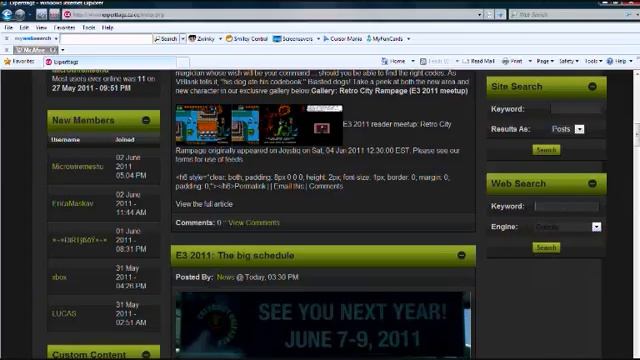This screenshot has width=640, height=360.
Task: Open the Gallery: Retro City Rampage link
Action: [389, 91]
